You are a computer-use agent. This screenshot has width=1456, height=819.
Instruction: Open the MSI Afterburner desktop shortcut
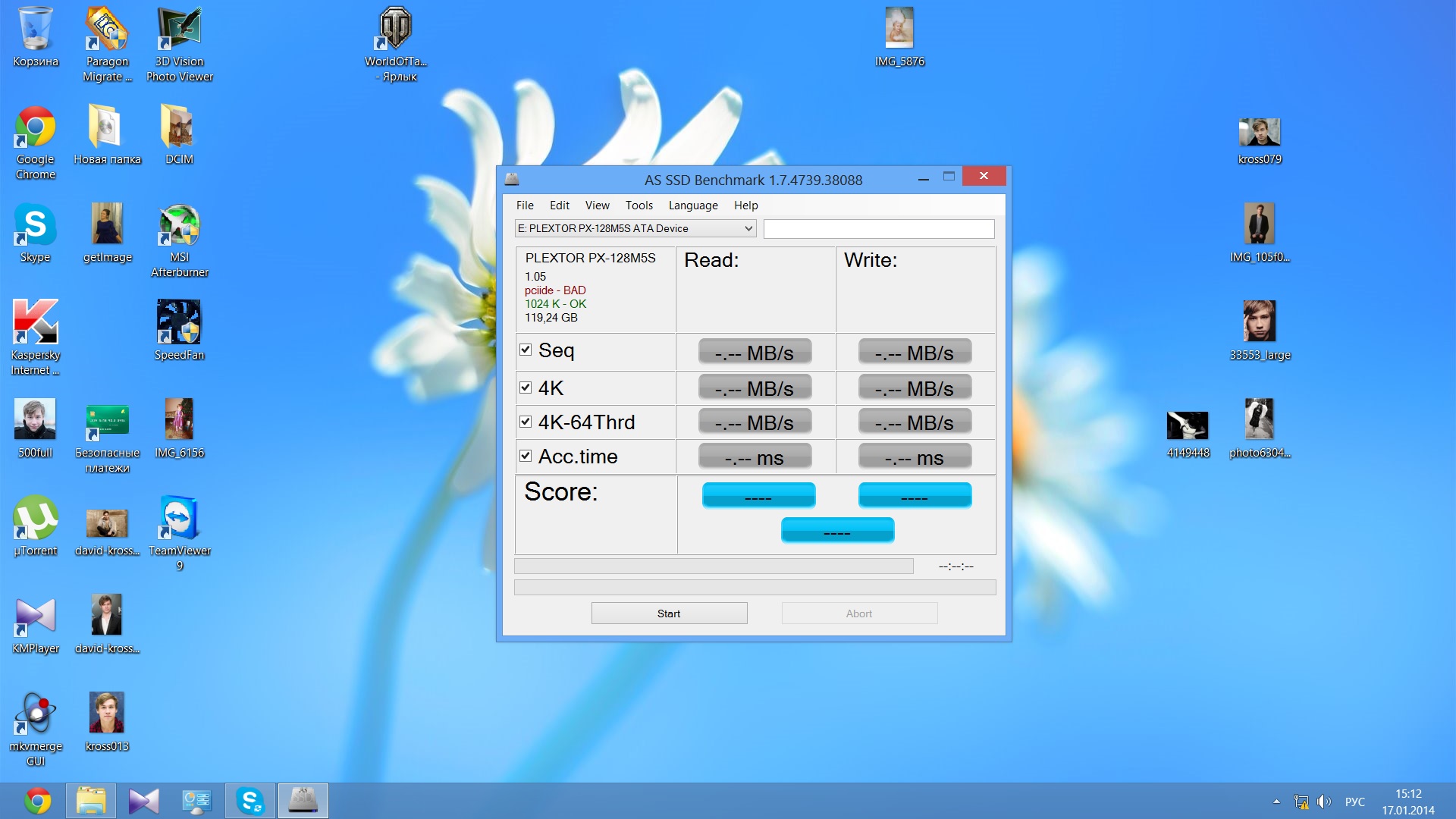pos(179,225)
